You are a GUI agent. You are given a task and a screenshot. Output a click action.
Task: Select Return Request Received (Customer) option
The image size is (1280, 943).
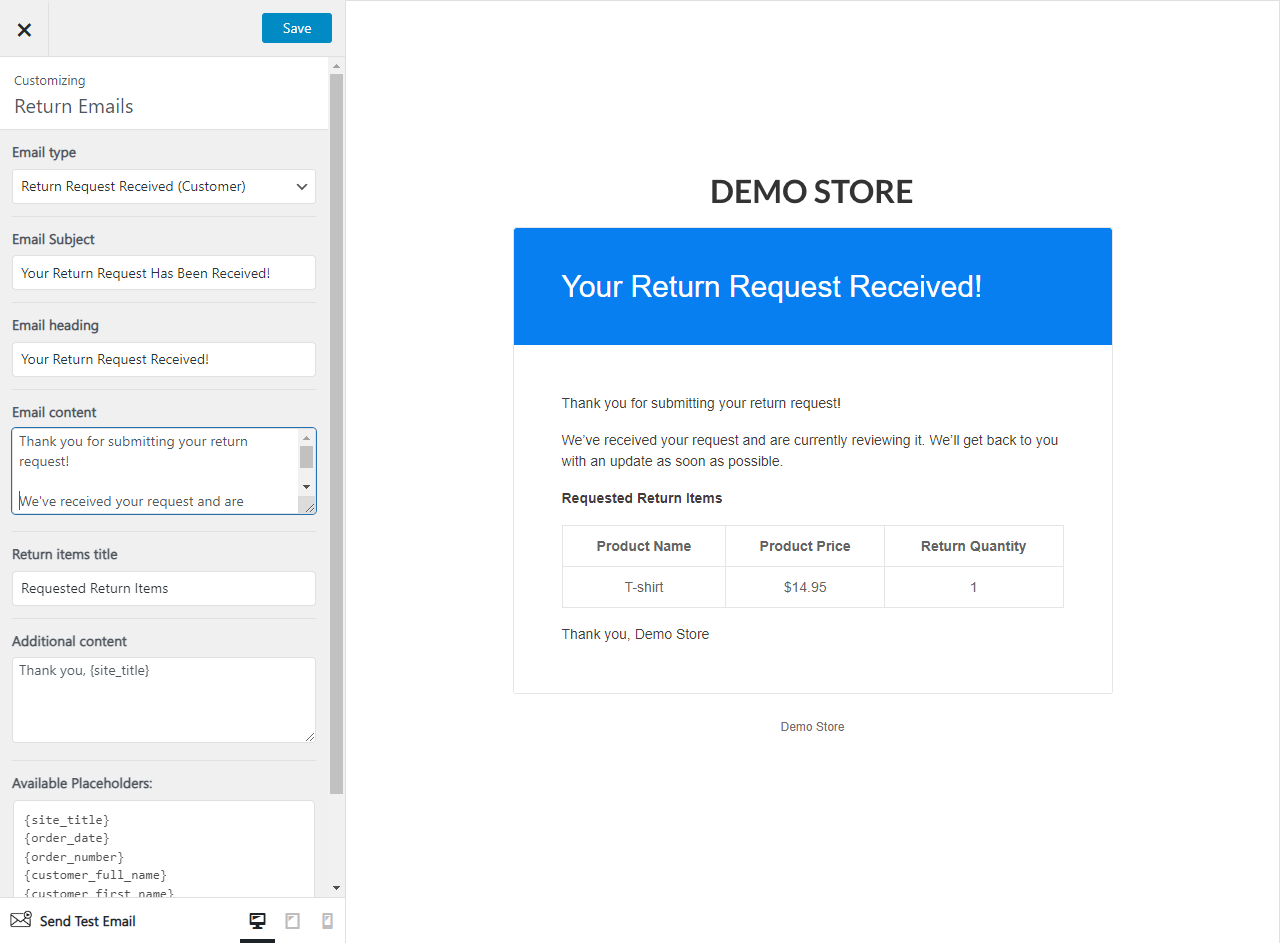(x=140, y=186)
